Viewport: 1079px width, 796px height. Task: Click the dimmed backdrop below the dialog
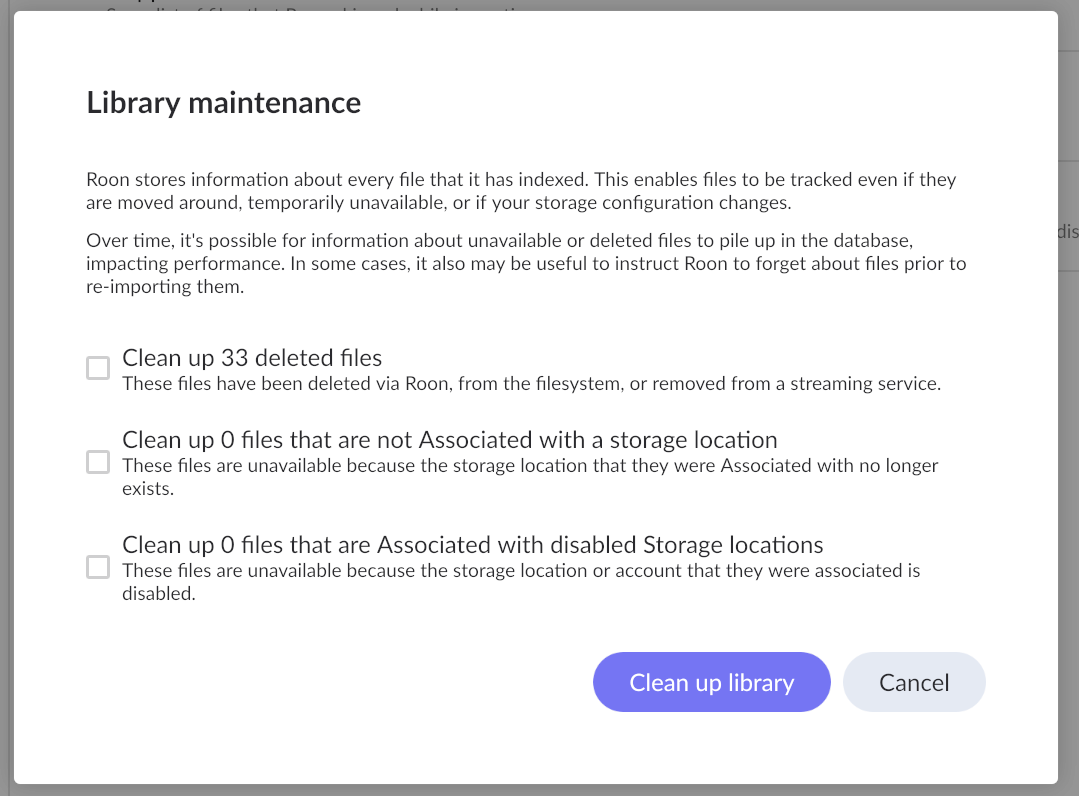click(540, 790)
